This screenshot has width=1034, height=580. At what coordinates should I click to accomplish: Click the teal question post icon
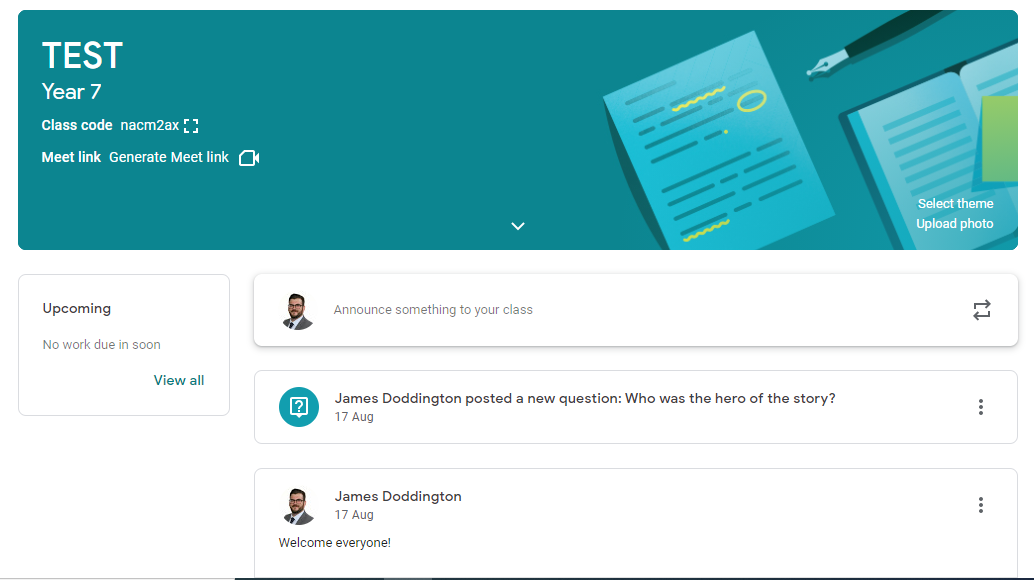coord(298,407)
